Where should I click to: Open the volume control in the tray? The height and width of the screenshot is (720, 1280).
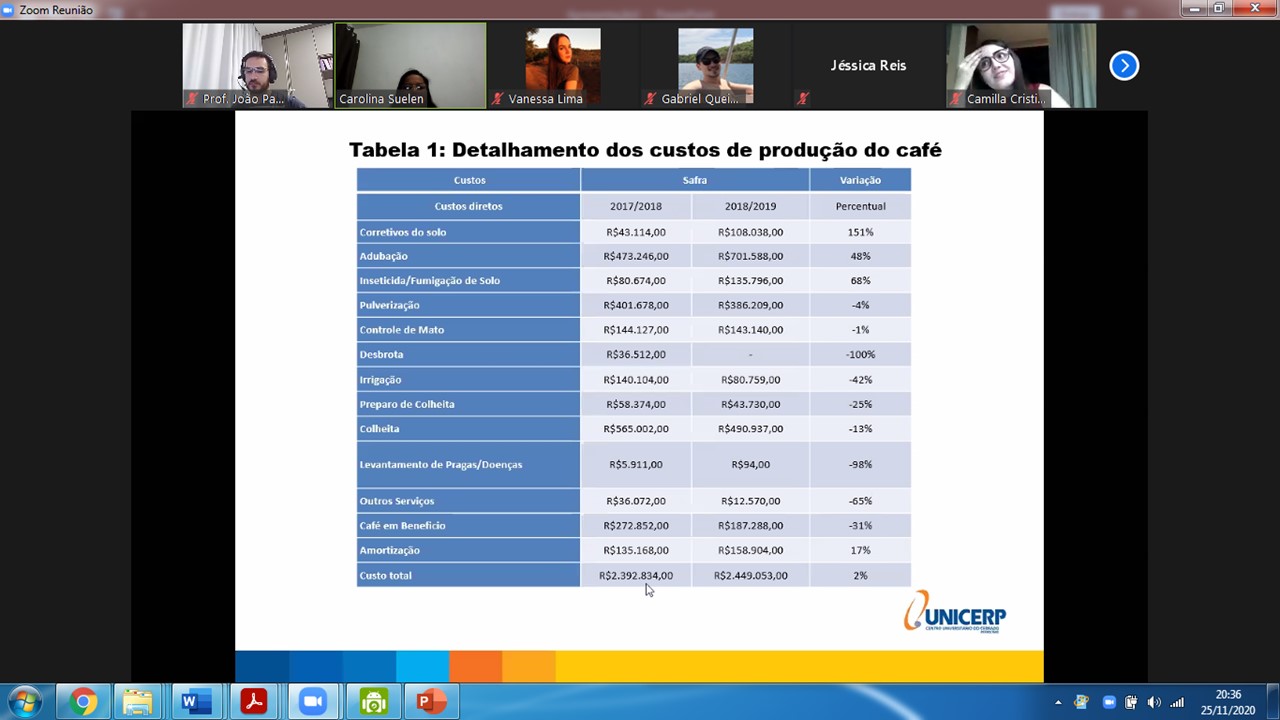[1154, 702]
